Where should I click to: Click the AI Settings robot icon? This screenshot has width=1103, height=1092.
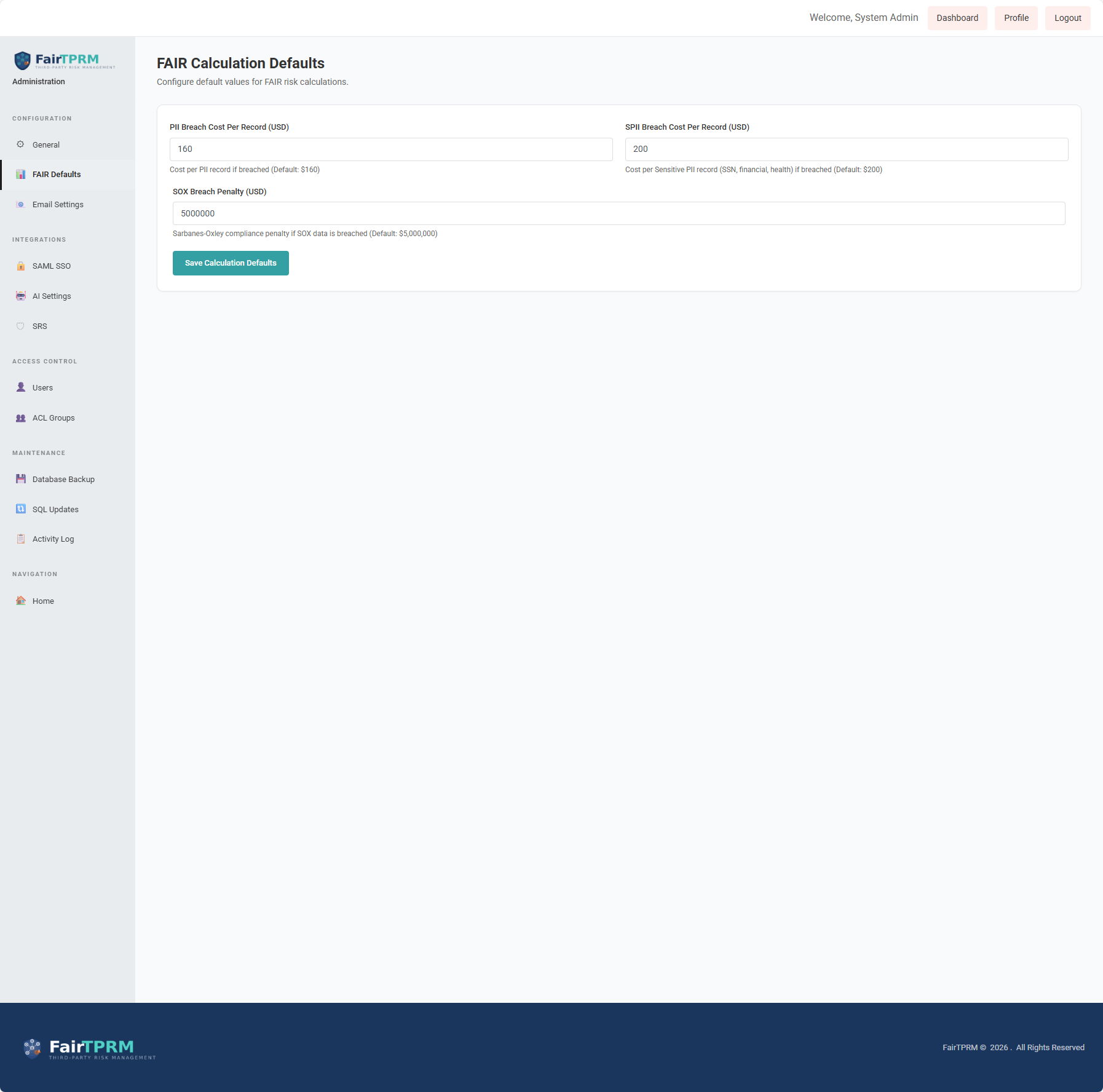20,296
